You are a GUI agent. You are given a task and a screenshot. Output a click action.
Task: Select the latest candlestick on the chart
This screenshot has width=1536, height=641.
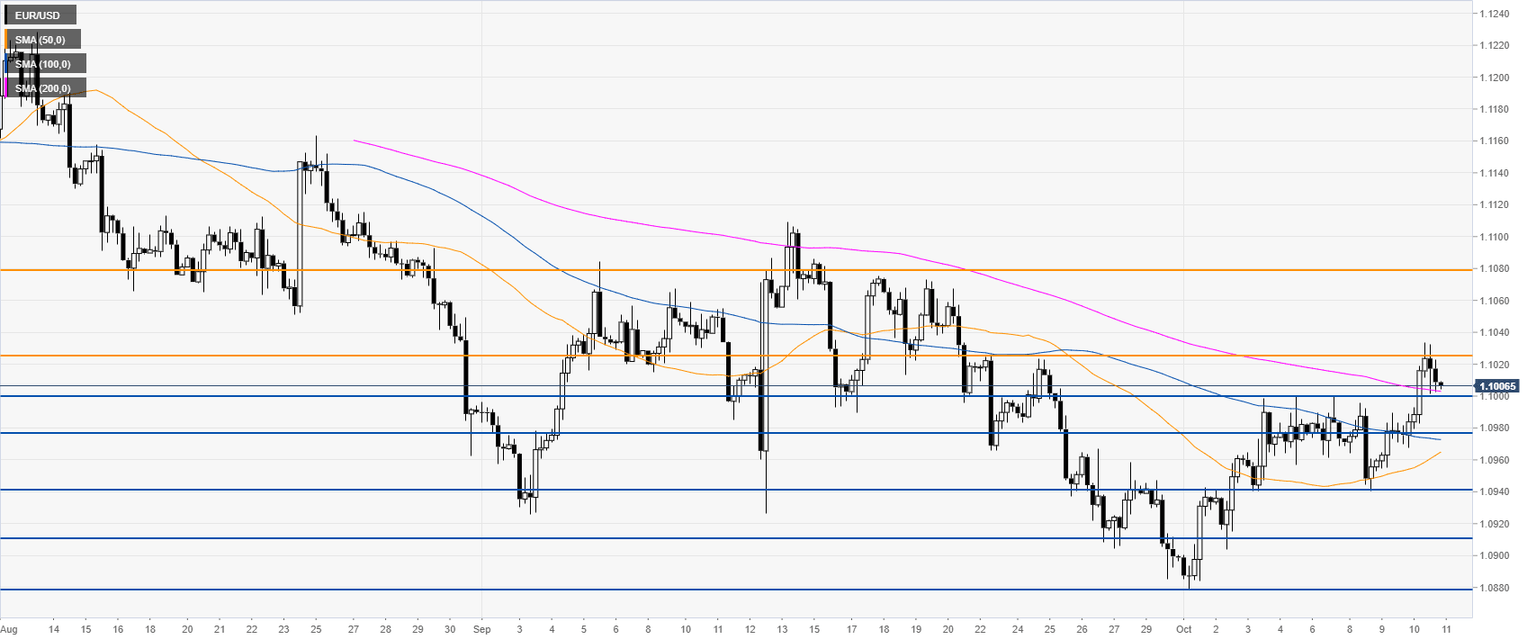(x=1440, y=384)
